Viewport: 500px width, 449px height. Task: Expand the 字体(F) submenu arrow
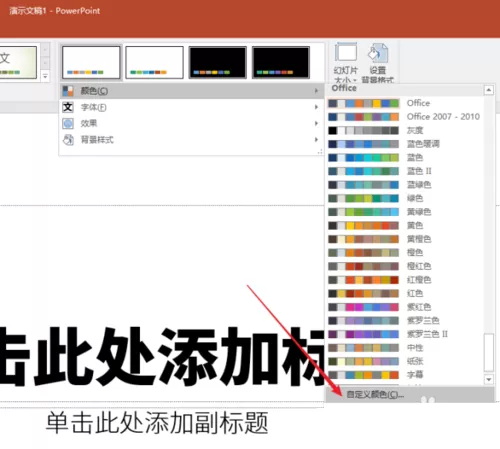316,107
